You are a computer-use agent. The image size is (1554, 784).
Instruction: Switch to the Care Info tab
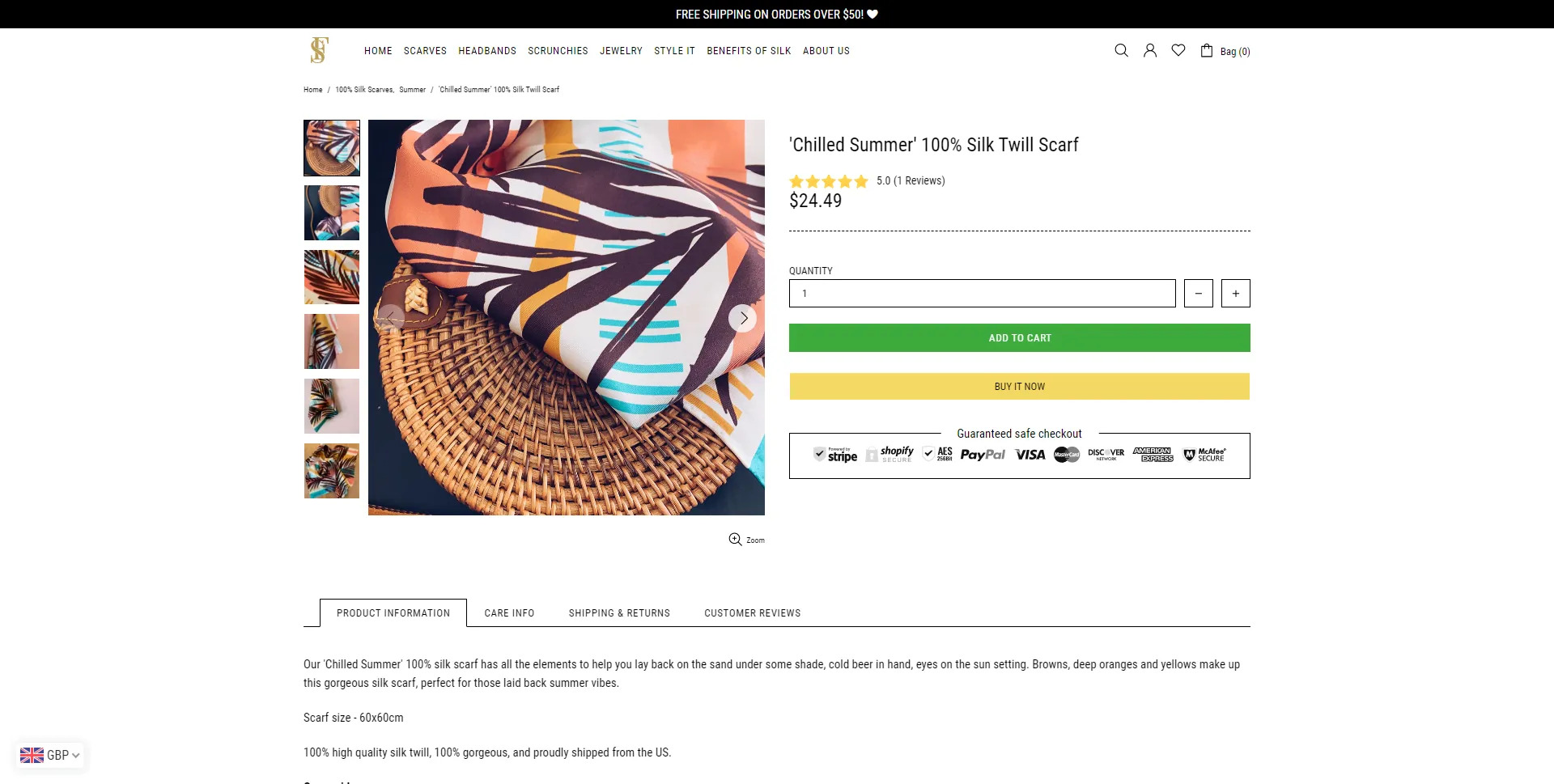[x=509, y=613]
